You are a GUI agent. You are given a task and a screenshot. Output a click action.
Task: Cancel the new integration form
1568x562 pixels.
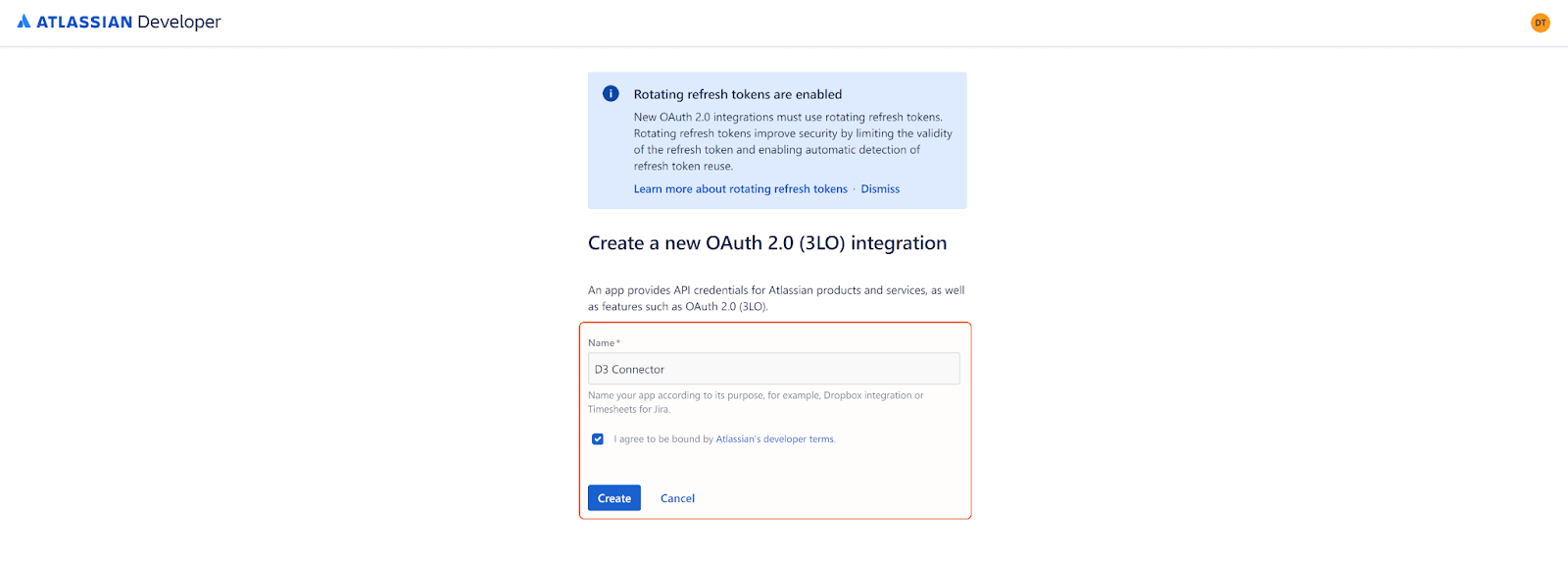pos(677,498)
